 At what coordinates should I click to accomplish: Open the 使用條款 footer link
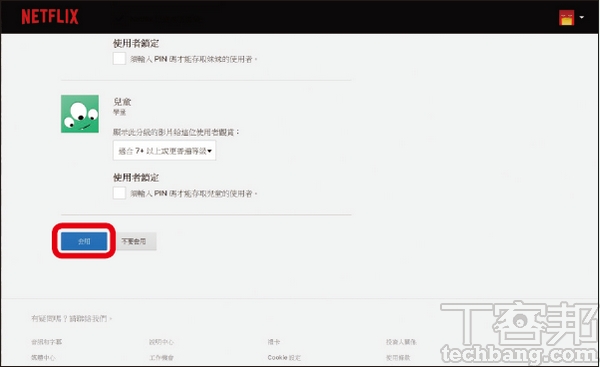pos(398,357)
